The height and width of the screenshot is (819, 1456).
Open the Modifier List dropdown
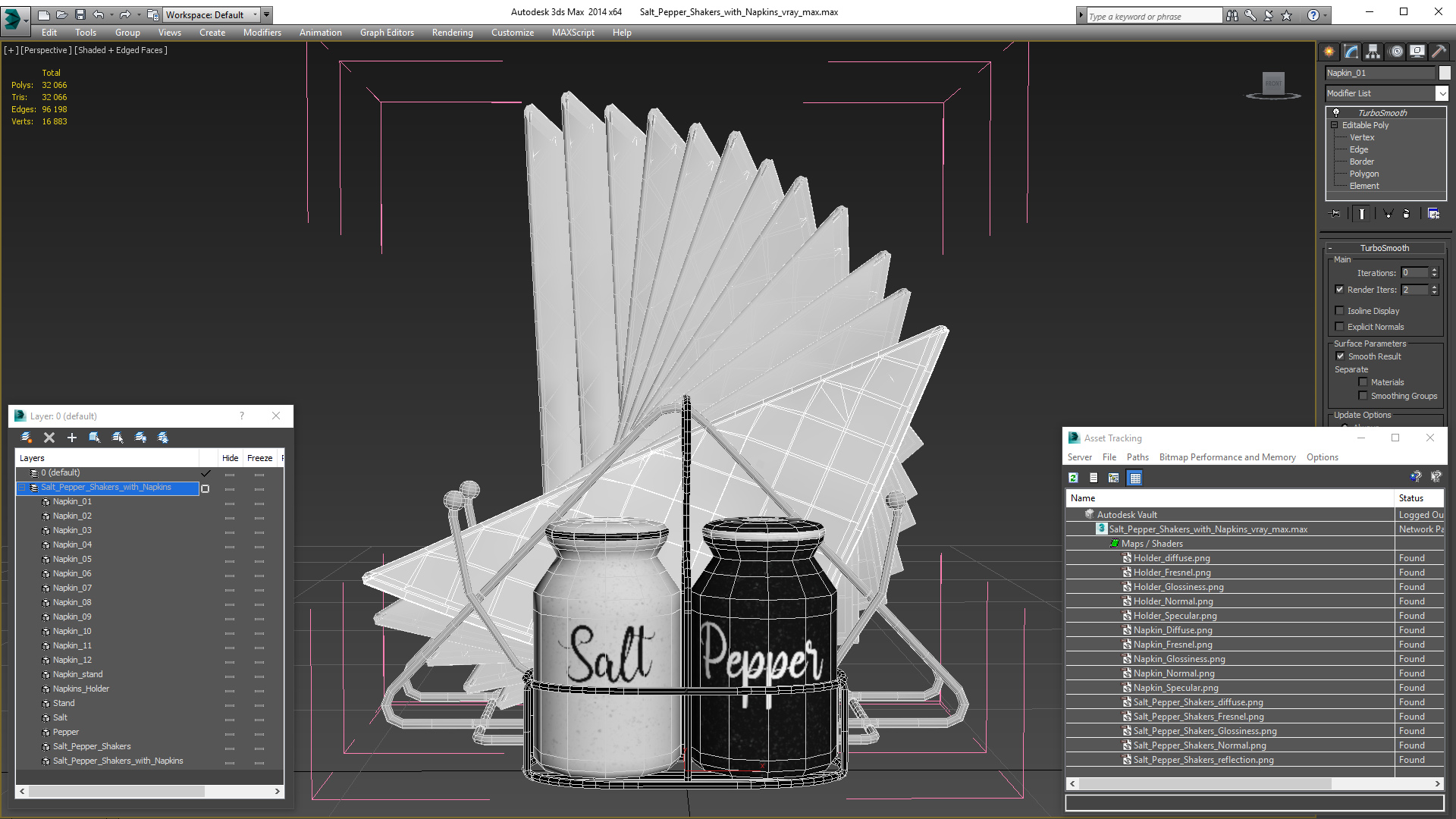tap(1442, 93)
